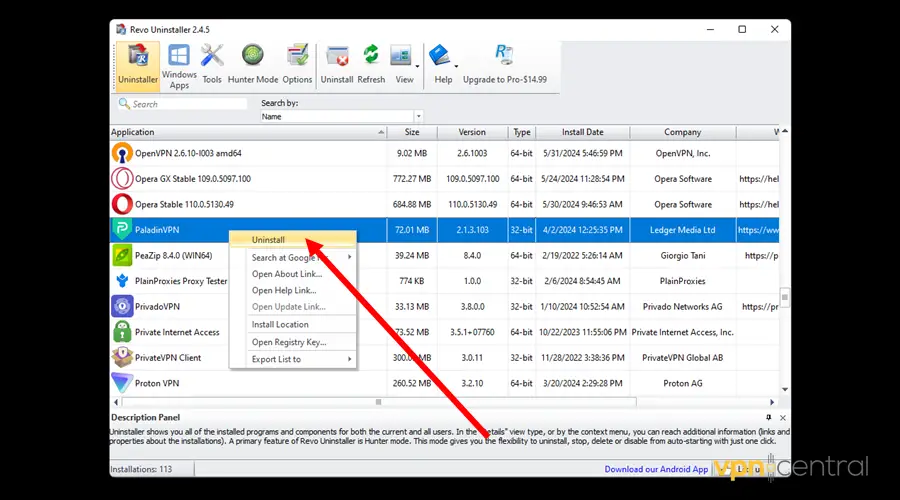The width and height of the screenshot is (900, 500).
Task: Sort by Company column header
Action: click(682, 132)
